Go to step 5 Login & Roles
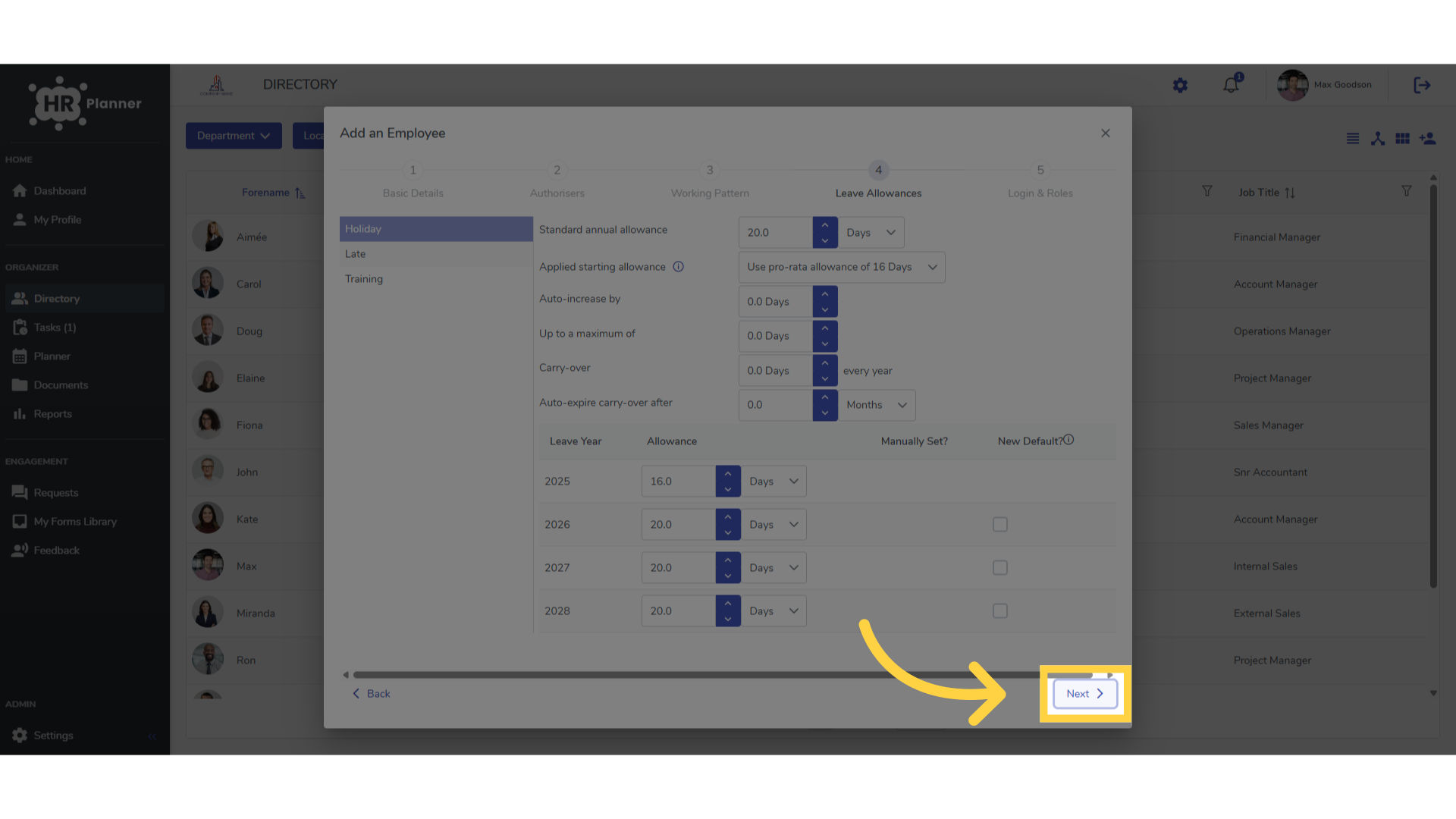This screenshot has height=819, width=1456. [1040, 181]
